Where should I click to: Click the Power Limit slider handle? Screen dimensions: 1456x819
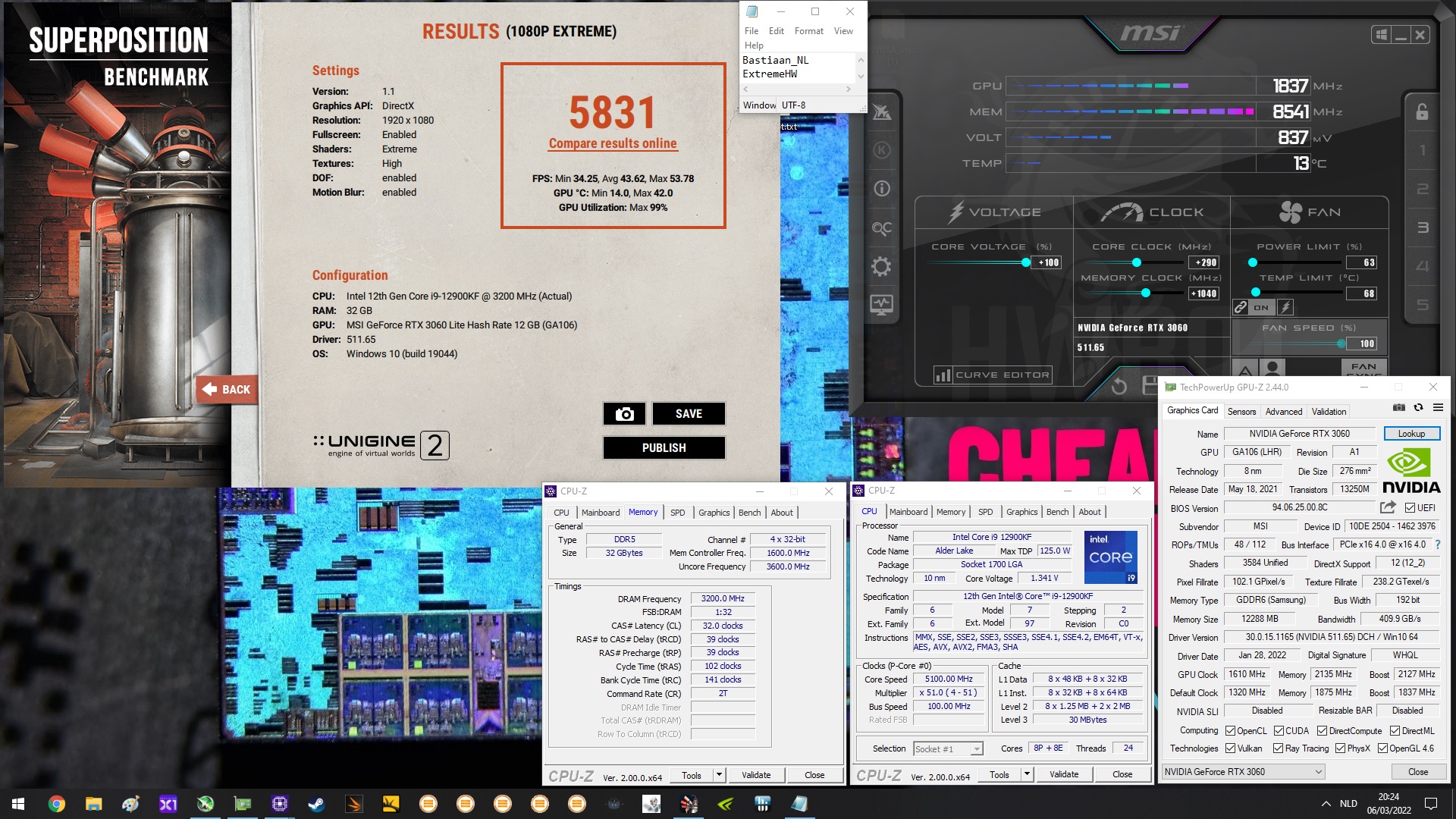(x=1253, y=262)
